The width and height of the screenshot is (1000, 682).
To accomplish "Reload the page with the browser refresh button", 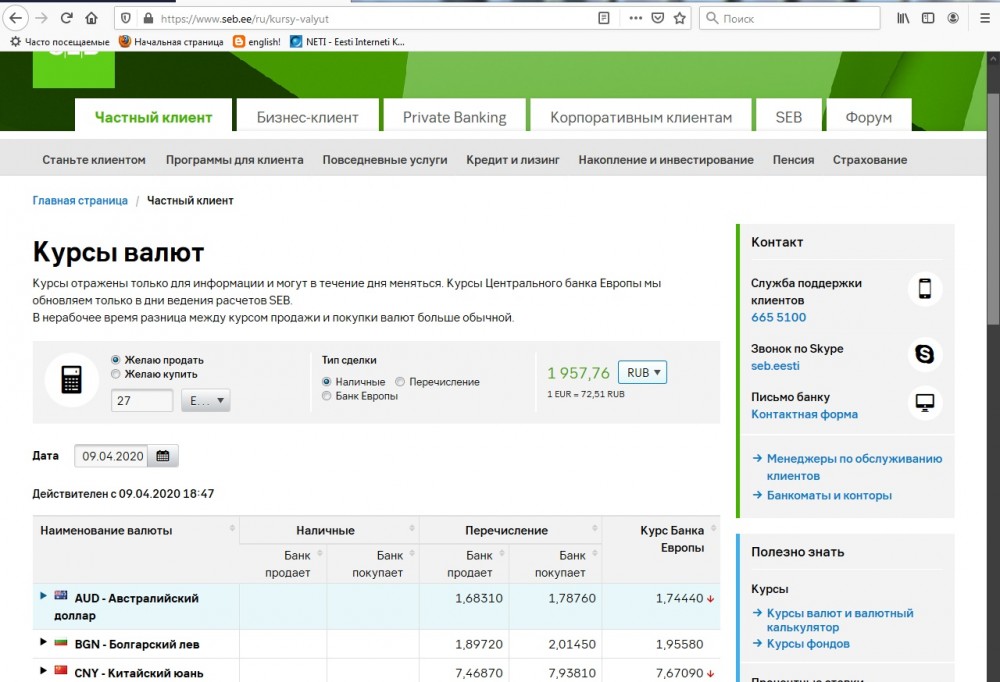I will point(67,18).
